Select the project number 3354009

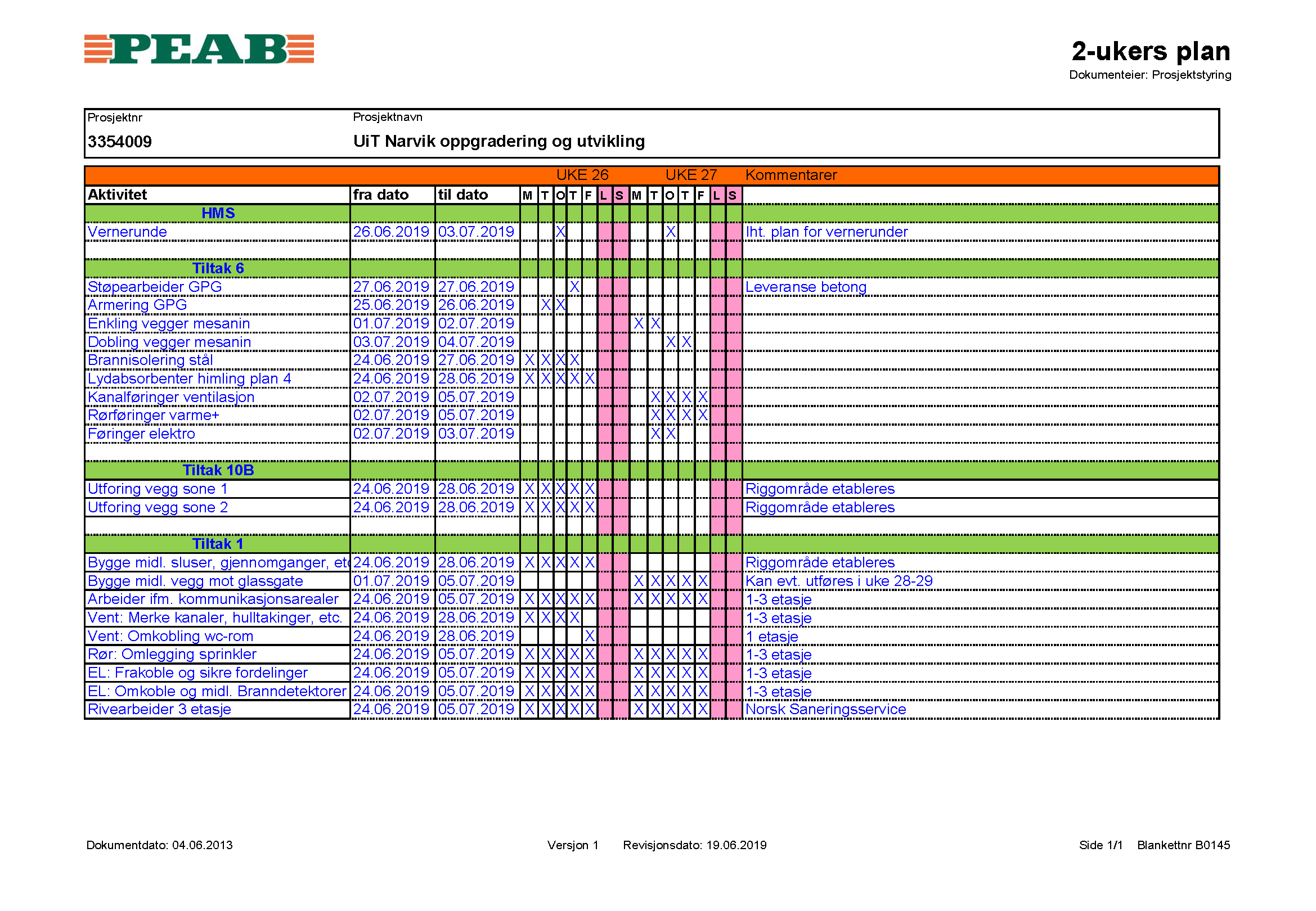click(x=119, y=142)
